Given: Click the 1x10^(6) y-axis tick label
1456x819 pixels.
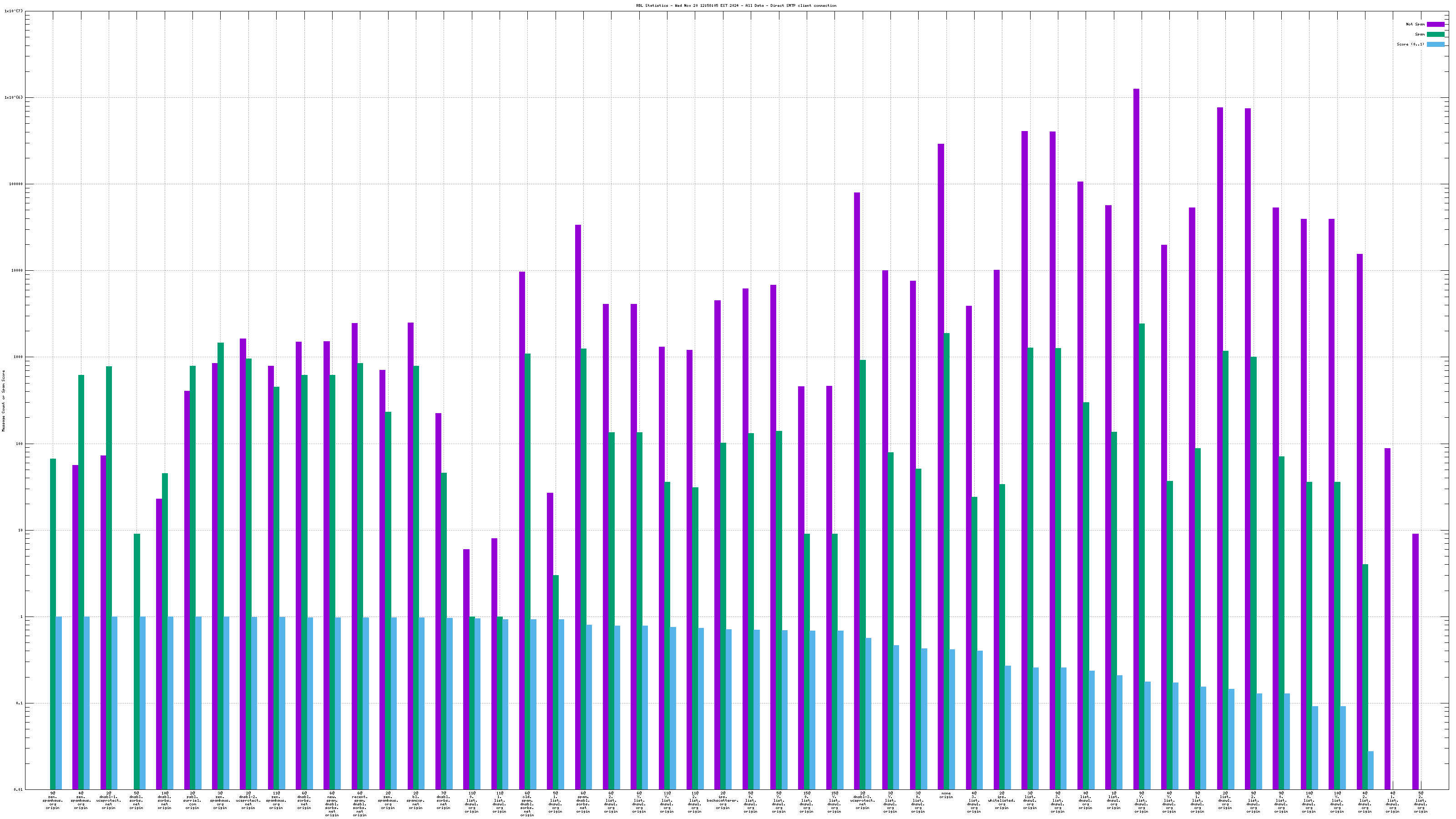Looking at the screenshot, I should 14,97.
